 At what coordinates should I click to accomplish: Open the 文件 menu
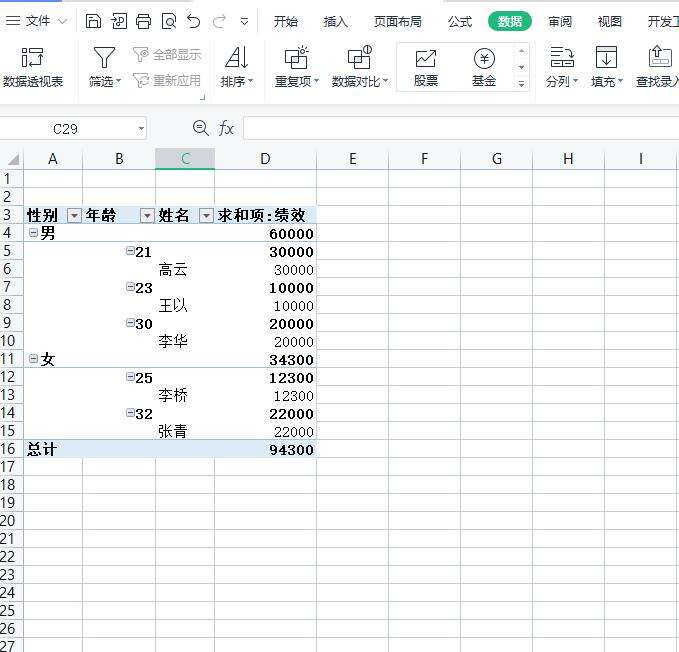[37, 21]
